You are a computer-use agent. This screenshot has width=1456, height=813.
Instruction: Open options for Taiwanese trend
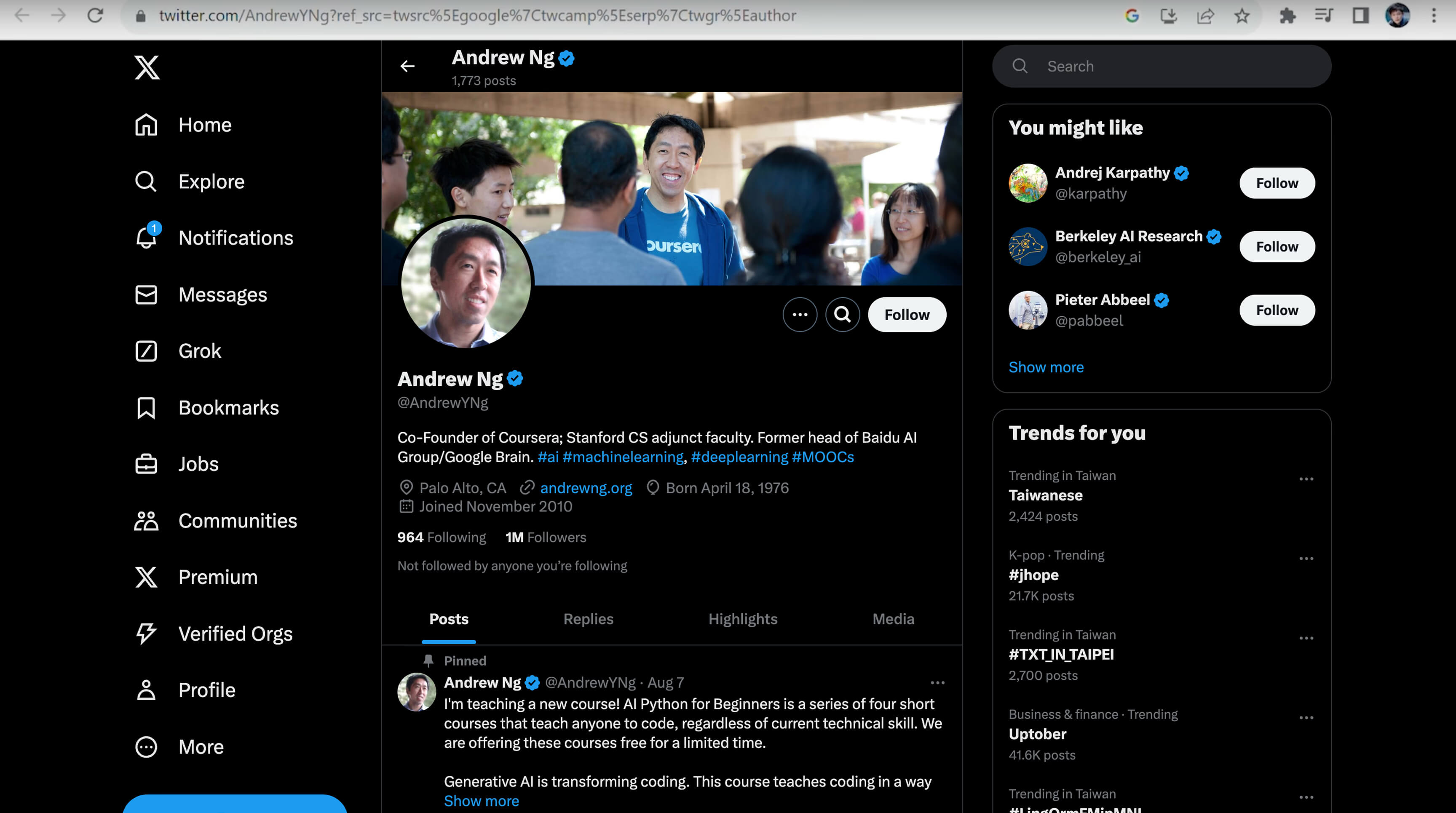(1306, 479)
